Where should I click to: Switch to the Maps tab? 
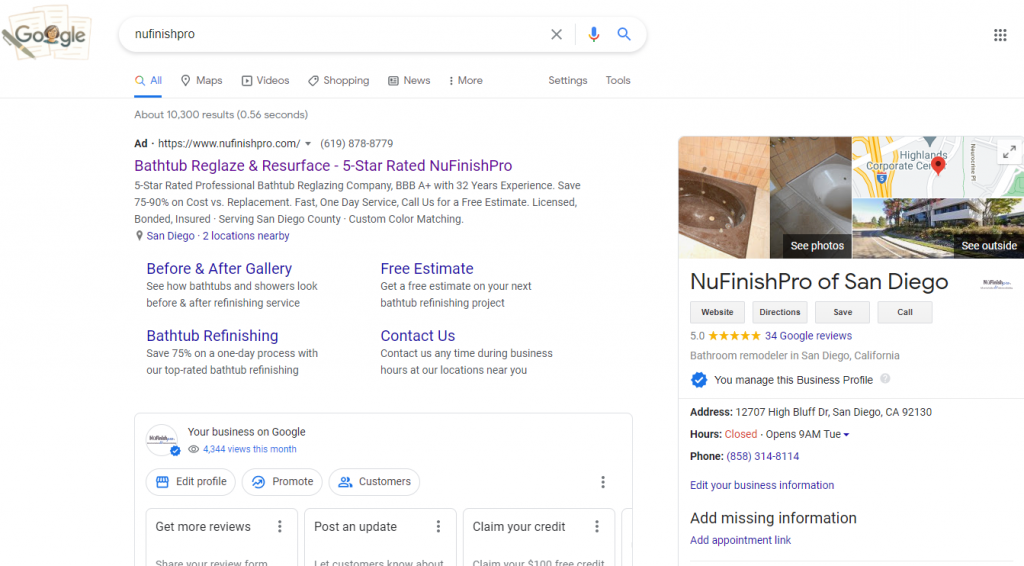(202, 80)
